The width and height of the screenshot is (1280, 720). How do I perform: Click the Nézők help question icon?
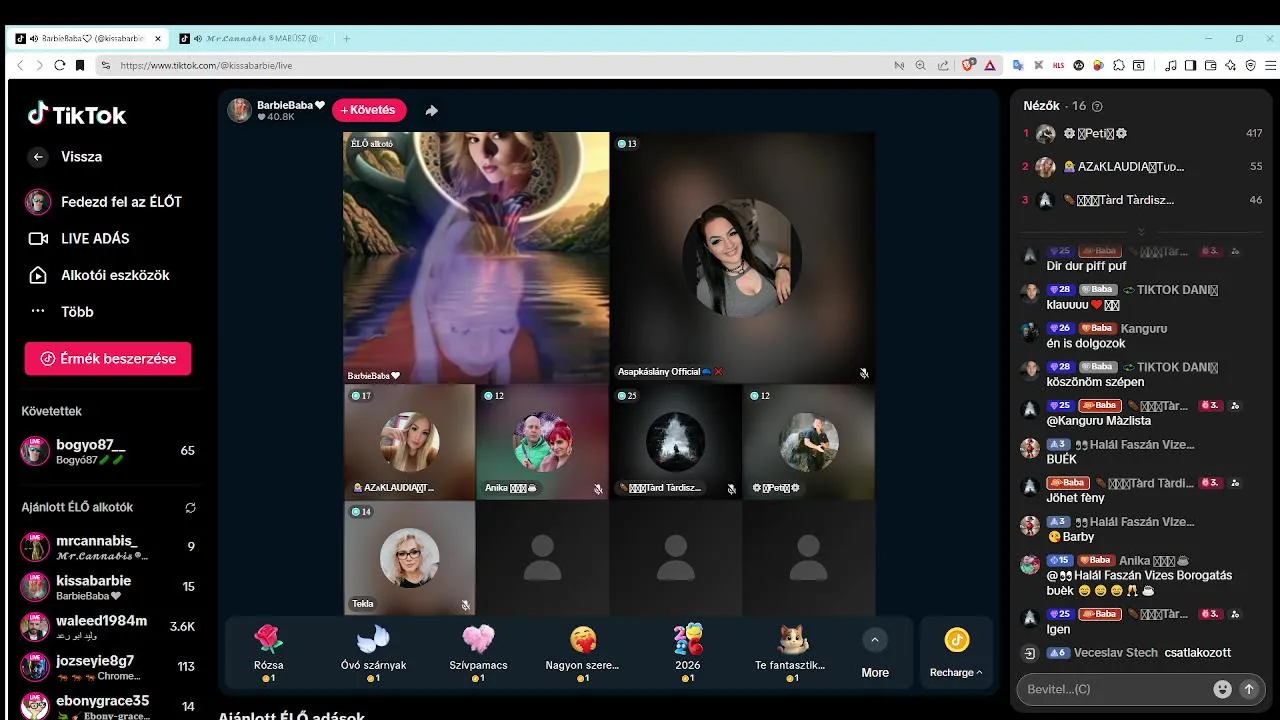[x=1097, y=106]
